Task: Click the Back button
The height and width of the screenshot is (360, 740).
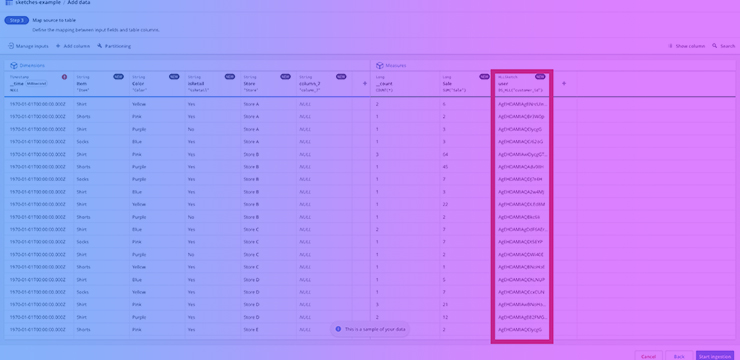Action: click(x=679, y=356)
